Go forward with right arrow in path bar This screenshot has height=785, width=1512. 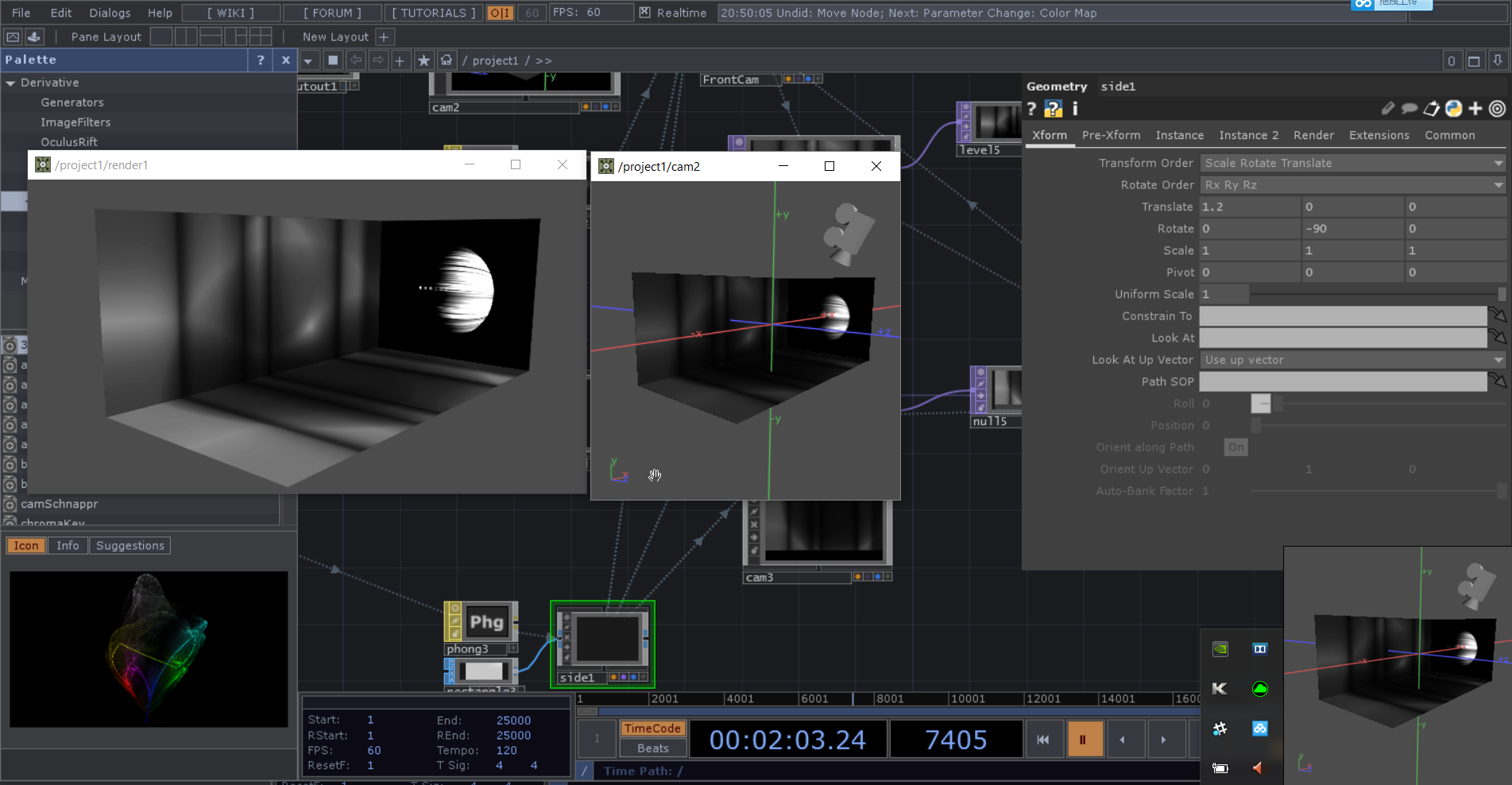tap(378, 60)
